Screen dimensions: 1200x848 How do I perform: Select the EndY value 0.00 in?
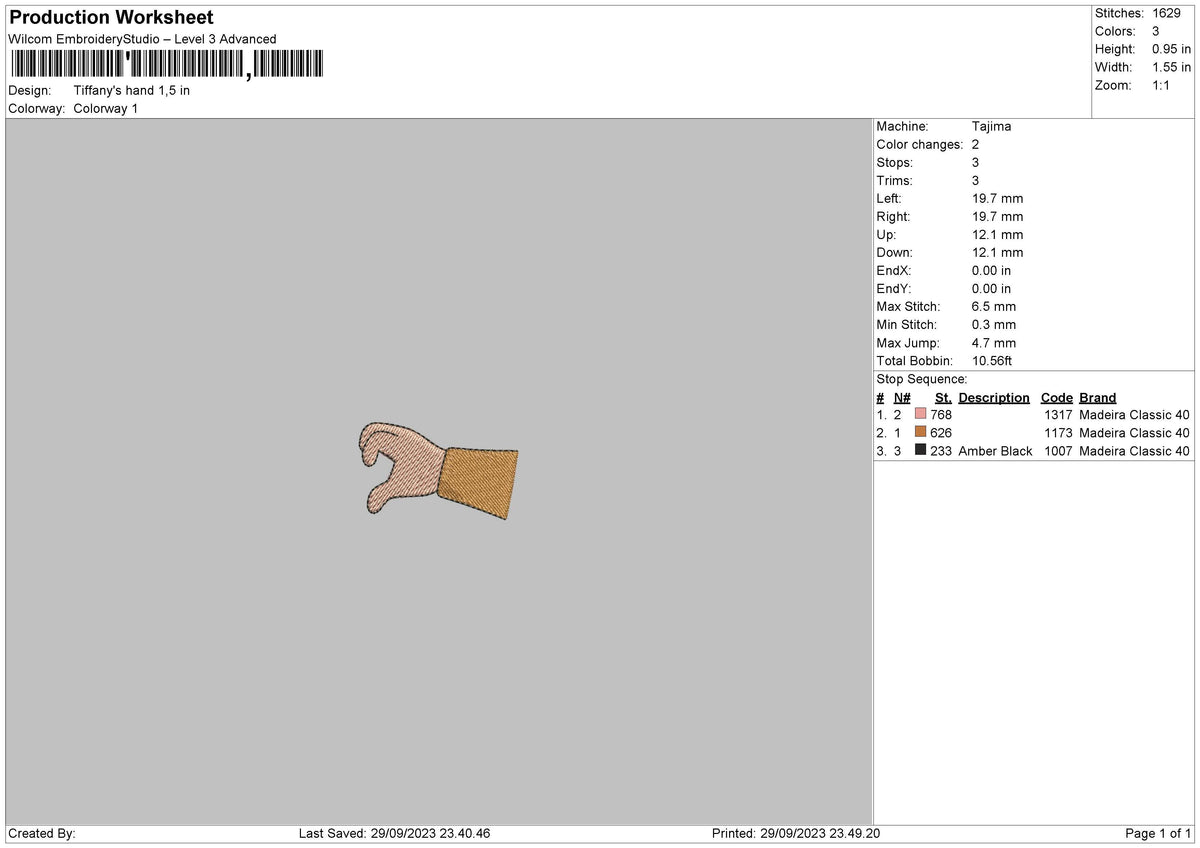(991, 288)
